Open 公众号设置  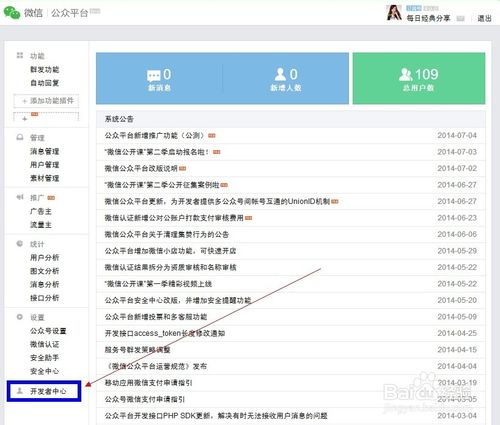[48, 331]
